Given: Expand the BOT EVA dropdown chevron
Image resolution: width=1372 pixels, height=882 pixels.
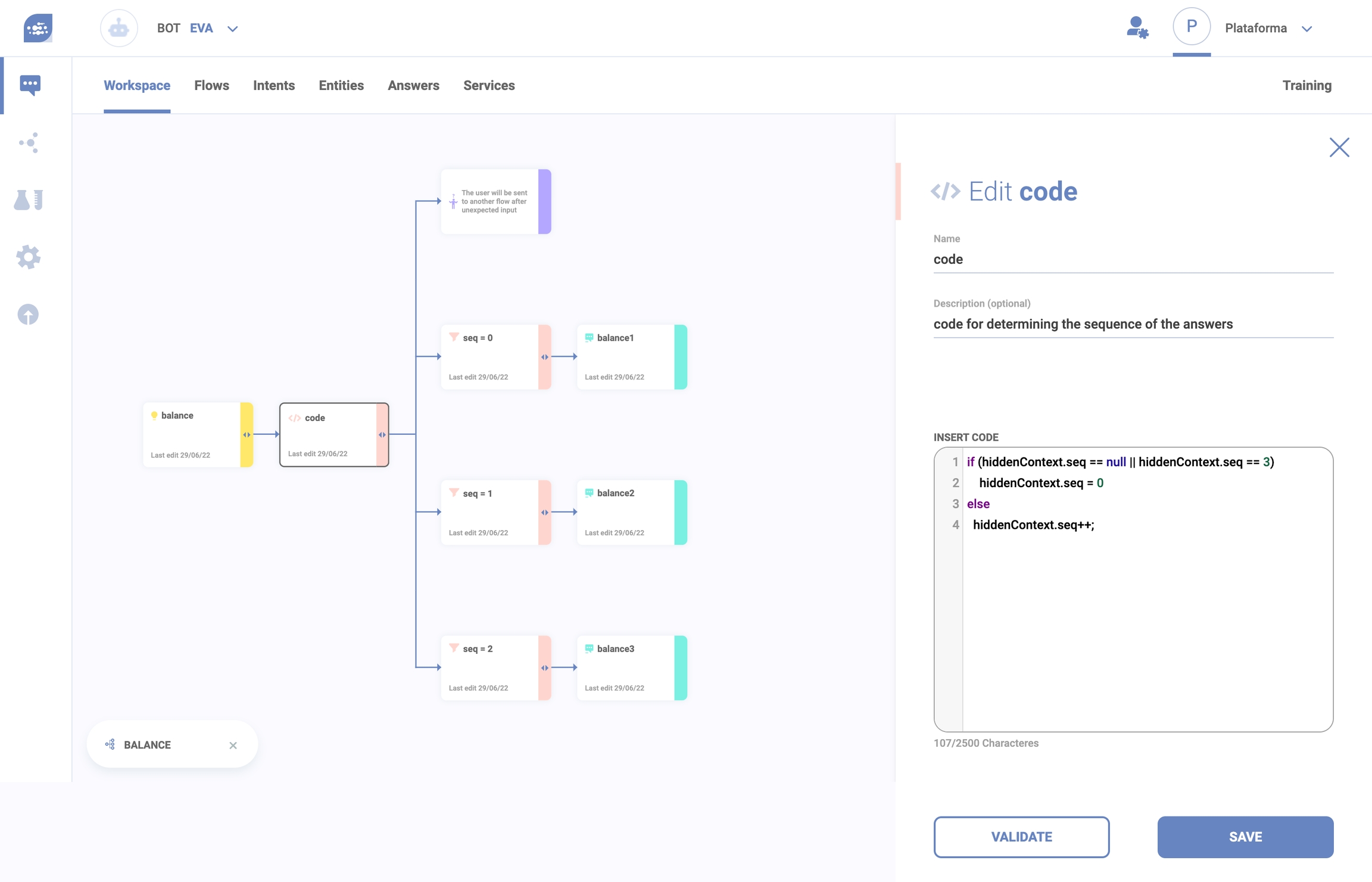Looking at the screenshot, I should [x=233, y=29].
